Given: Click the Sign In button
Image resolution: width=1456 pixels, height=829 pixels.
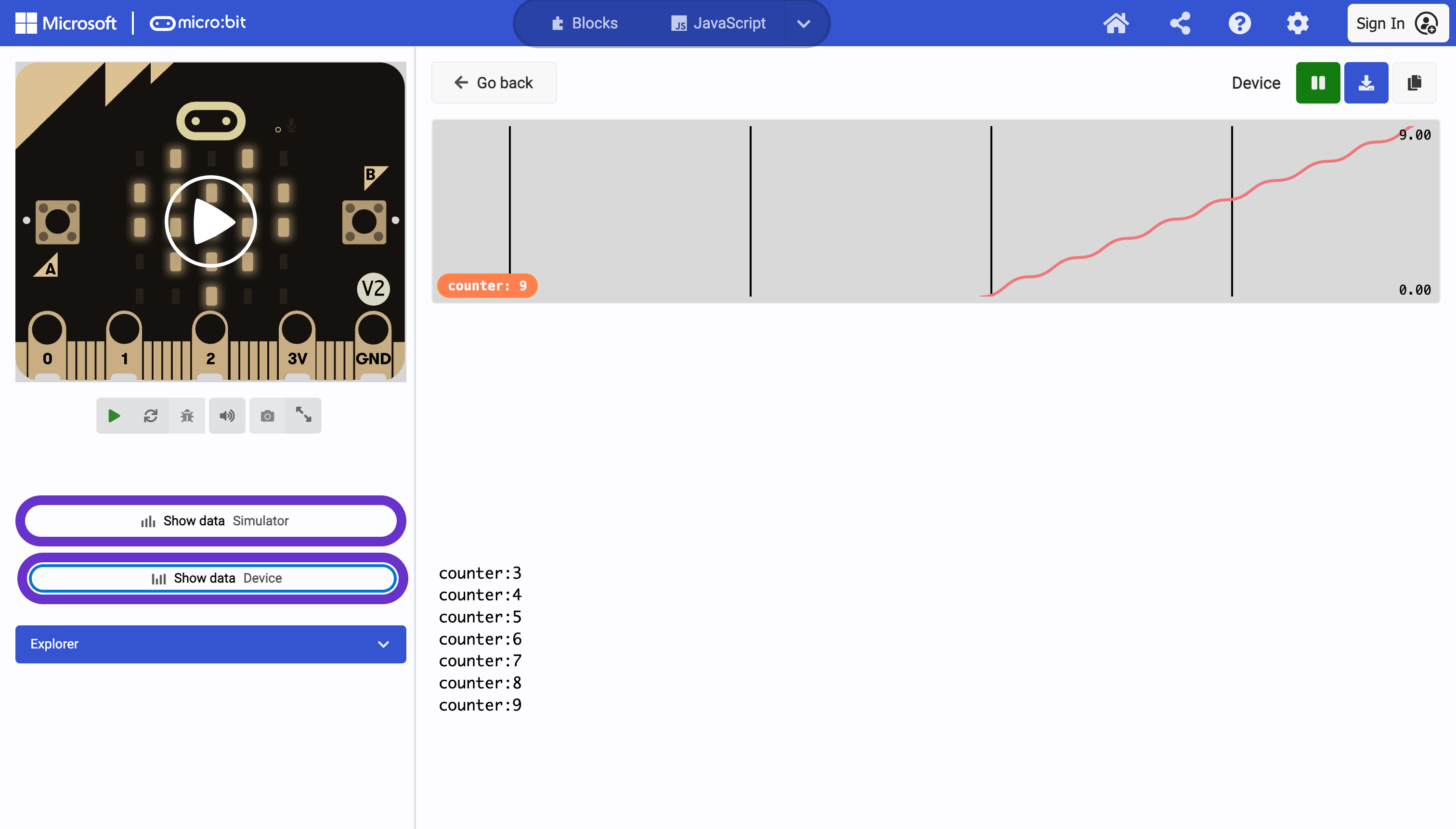Looking at the screenshot, I should (1397, 23).
